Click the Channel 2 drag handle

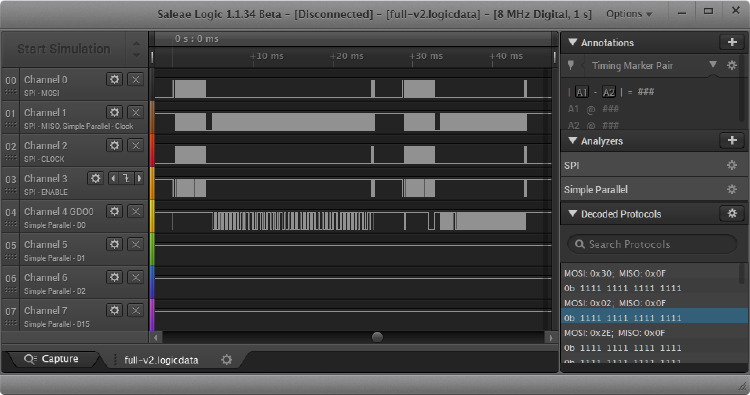coord(11,157)
